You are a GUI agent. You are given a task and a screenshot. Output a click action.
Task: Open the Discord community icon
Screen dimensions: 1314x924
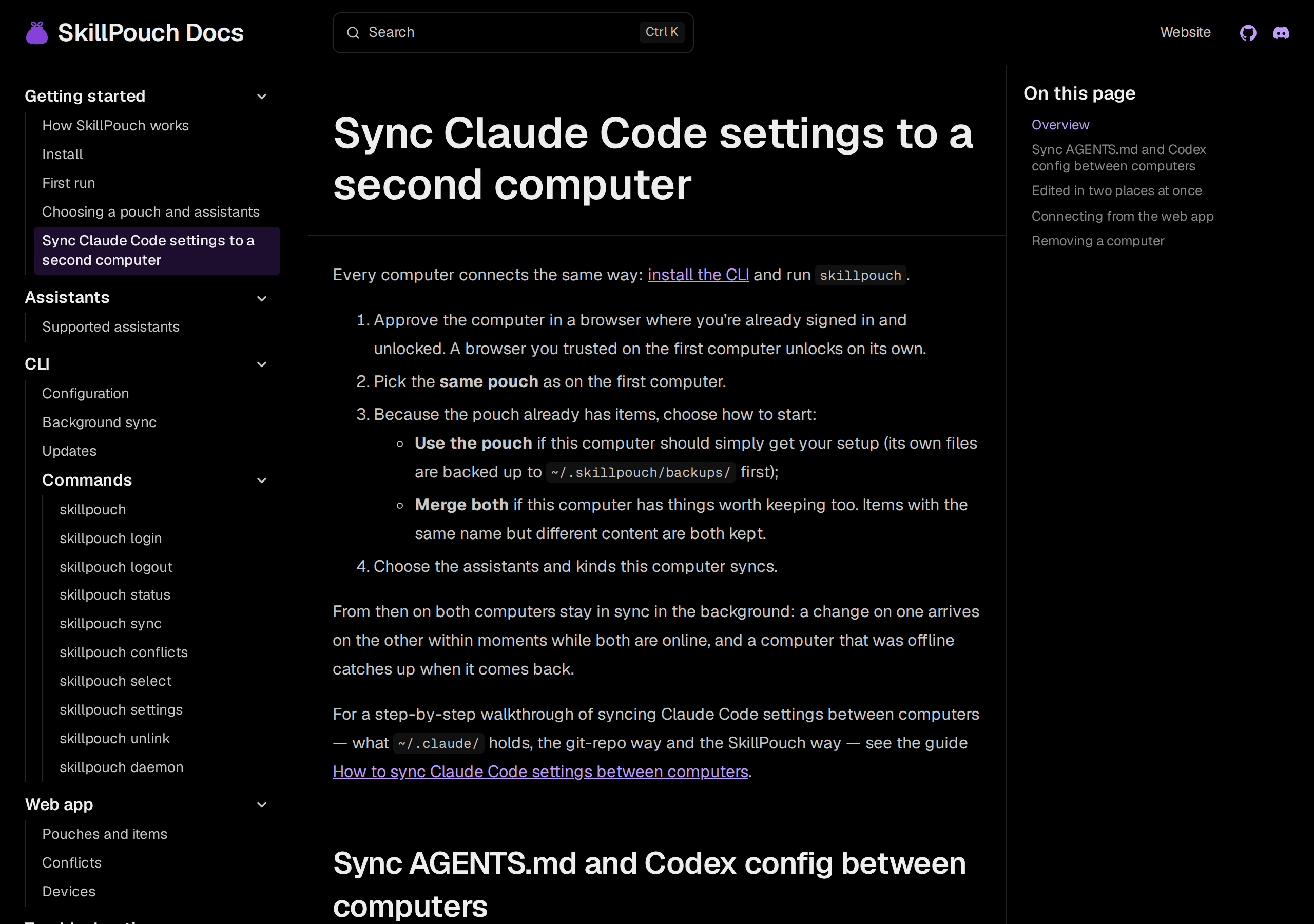1281,33
